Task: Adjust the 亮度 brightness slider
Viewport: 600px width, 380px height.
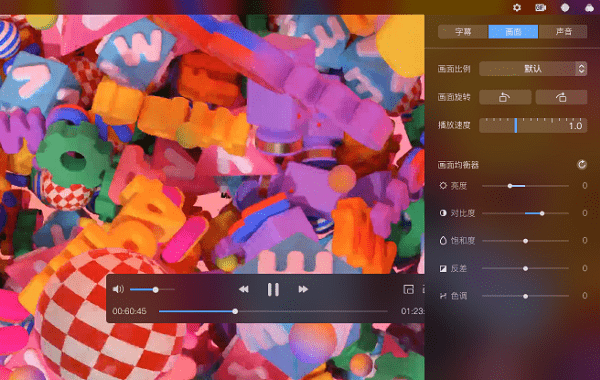Action: click(525, 186)
